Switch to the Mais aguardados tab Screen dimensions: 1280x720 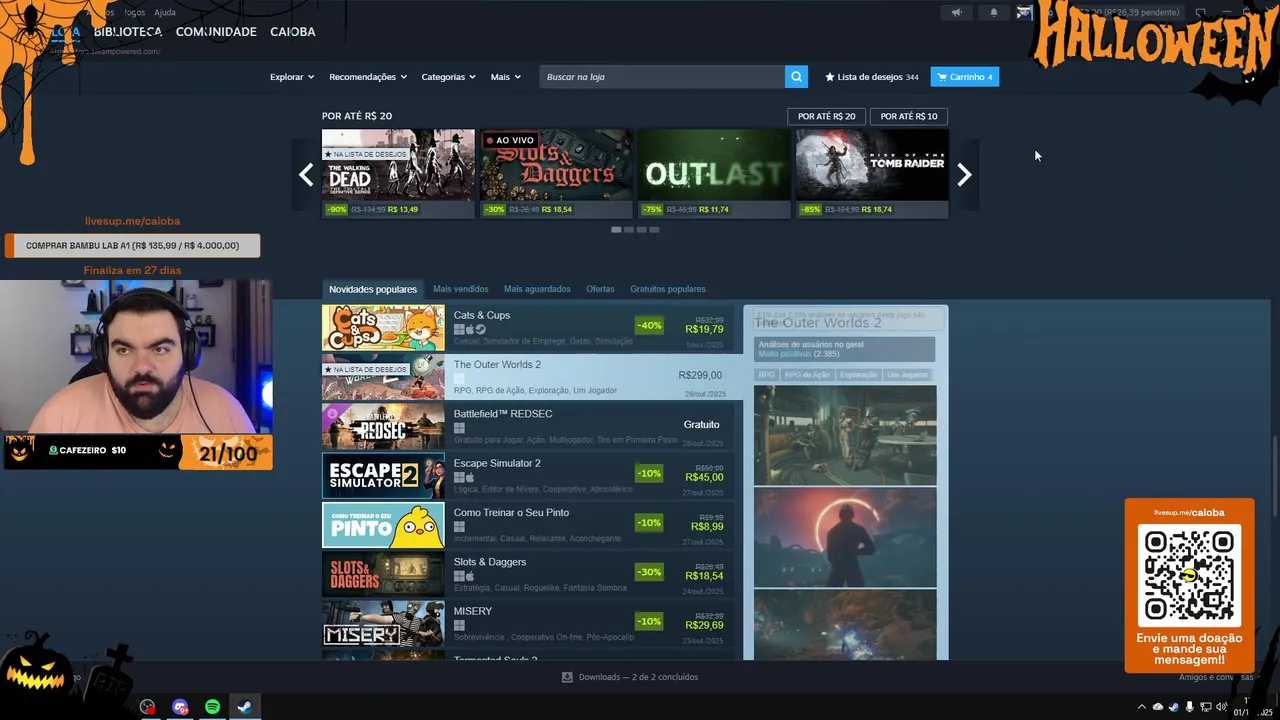pos(537,289)
